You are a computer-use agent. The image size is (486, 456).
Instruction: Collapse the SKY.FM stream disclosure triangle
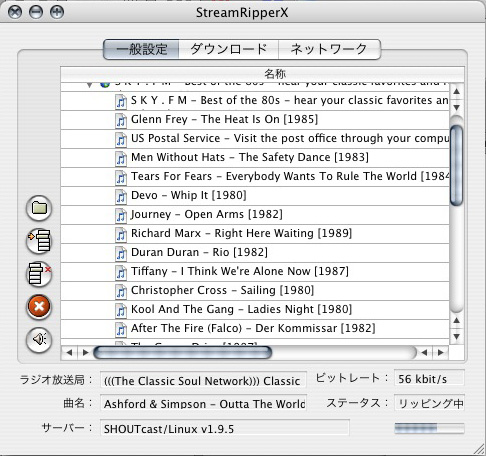click(89, 85)
